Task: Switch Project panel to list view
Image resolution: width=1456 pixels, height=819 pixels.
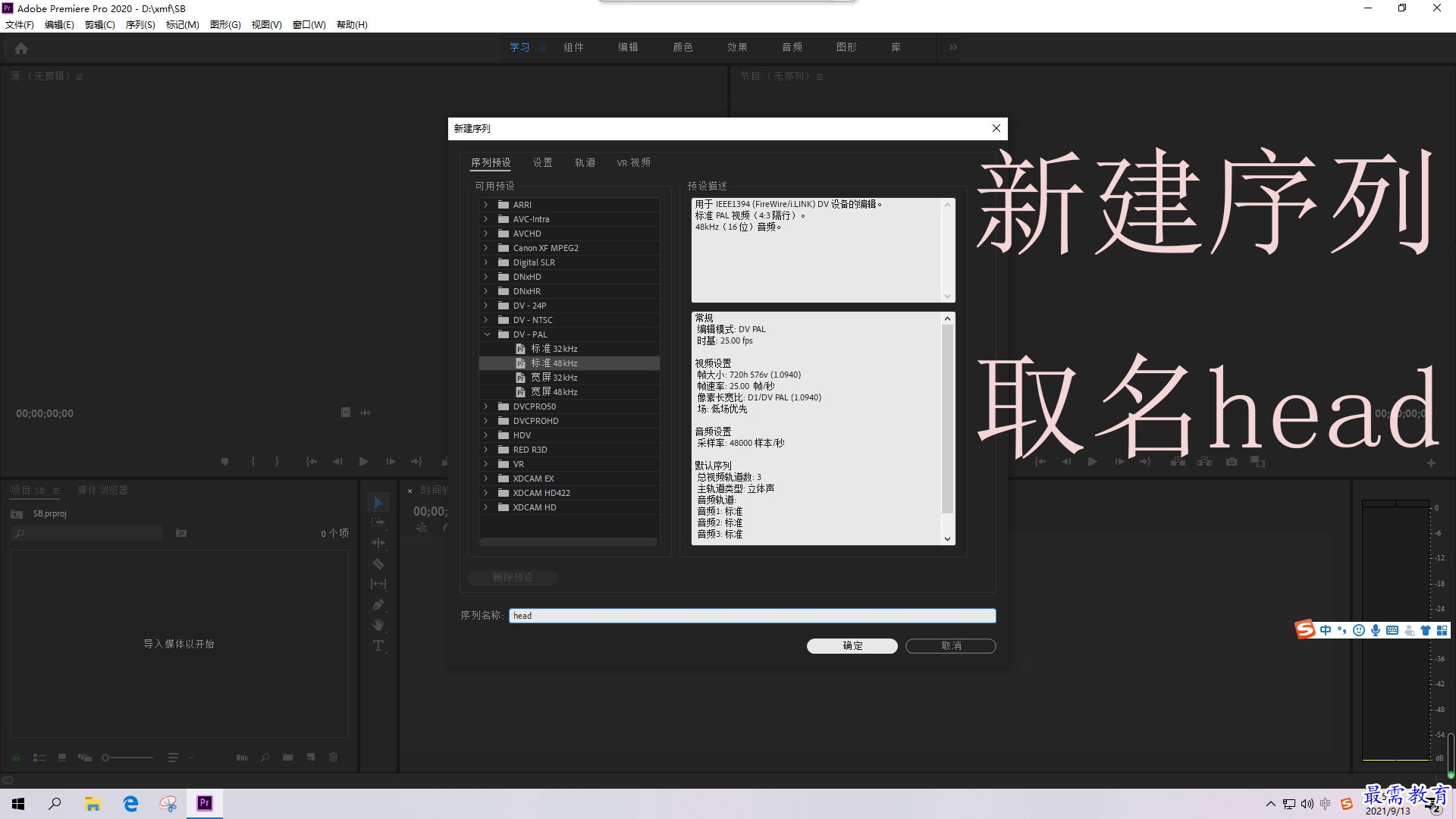Action: [39, 757]
